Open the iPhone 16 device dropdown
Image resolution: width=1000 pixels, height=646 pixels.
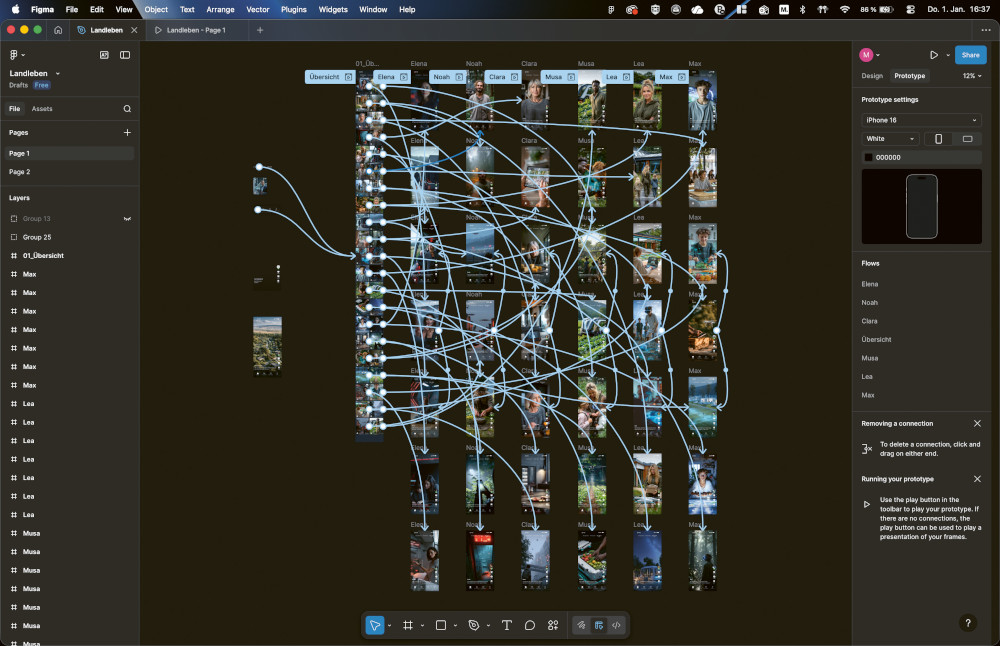tap(920, 119)
